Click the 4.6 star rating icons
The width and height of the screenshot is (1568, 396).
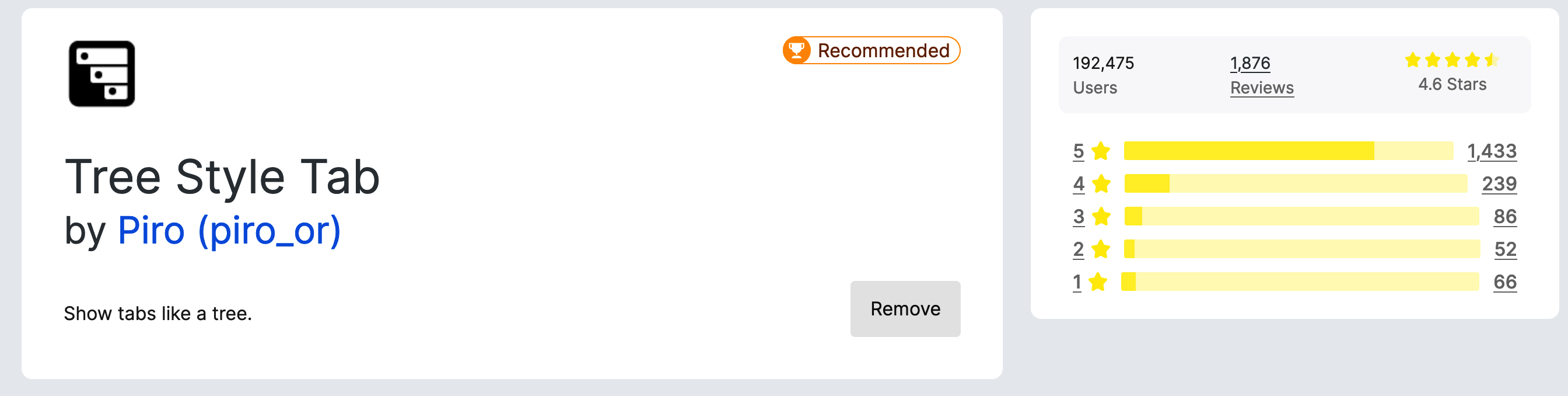pyautogui.click(x=1451, y=60)
